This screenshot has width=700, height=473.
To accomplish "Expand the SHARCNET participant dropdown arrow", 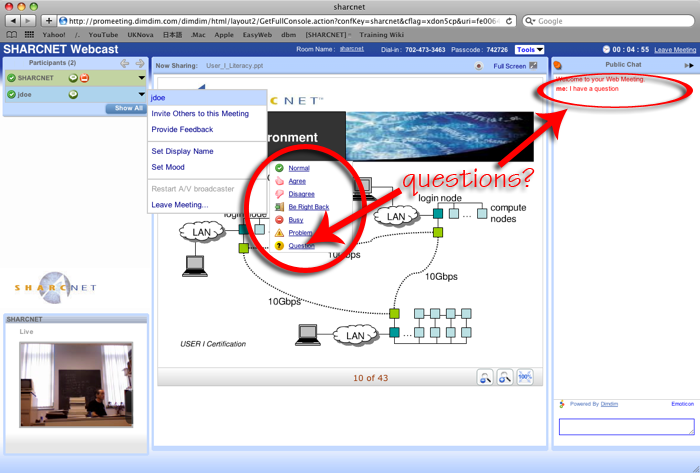I will (x=141, y=78).
